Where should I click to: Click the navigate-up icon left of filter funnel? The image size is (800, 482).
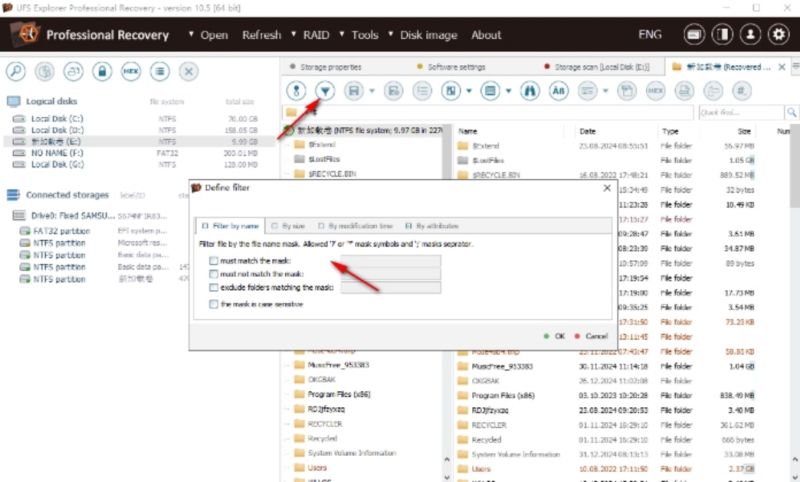[296, 91]
